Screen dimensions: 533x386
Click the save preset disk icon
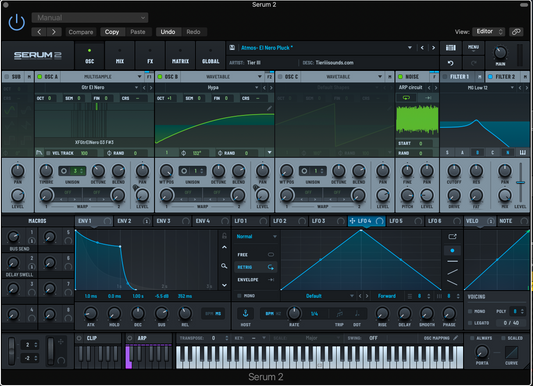click(x=232, y=48)
